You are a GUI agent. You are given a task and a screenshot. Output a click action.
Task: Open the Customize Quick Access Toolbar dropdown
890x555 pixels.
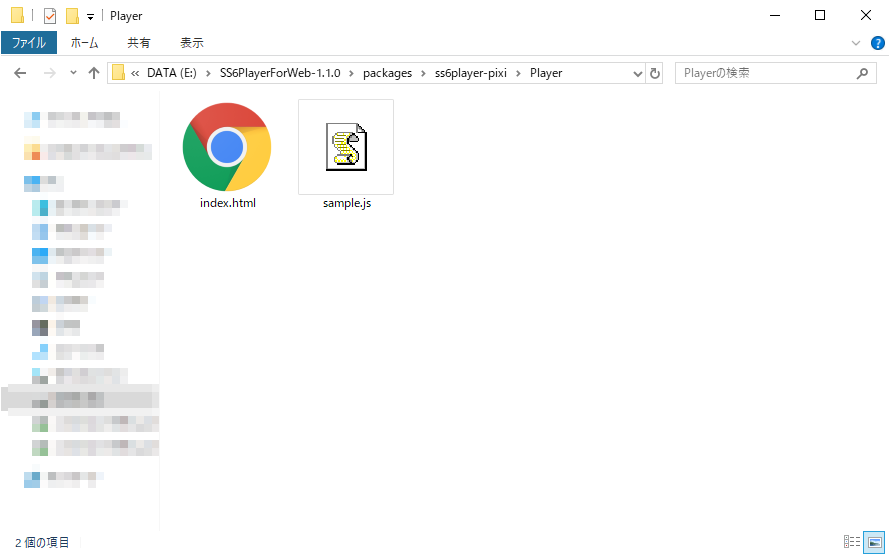pyautogui.click(x=90, y=16)
